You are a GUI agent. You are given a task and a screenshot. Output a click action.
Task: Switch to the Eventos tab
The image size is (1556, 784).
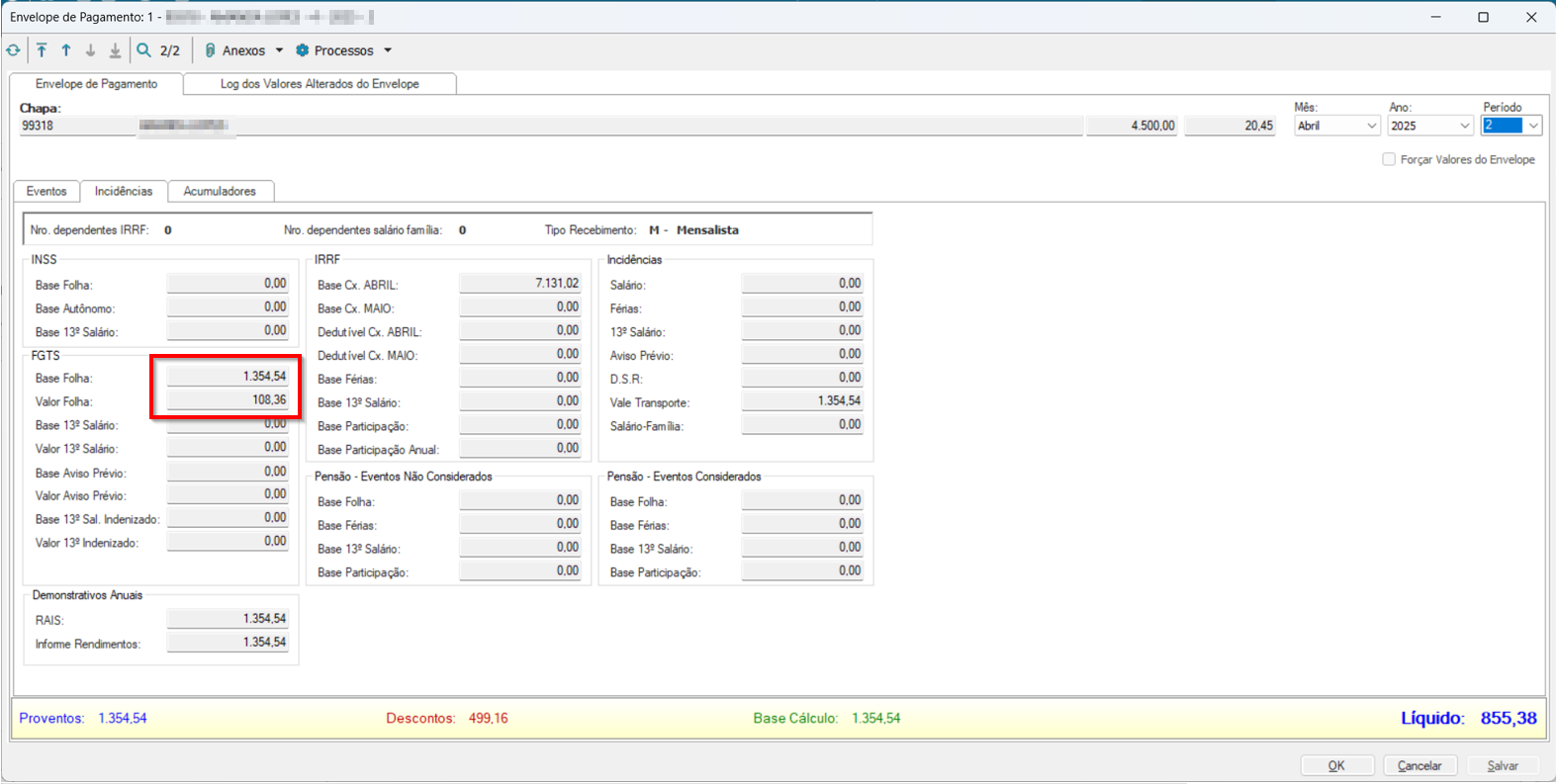point(46,191)
